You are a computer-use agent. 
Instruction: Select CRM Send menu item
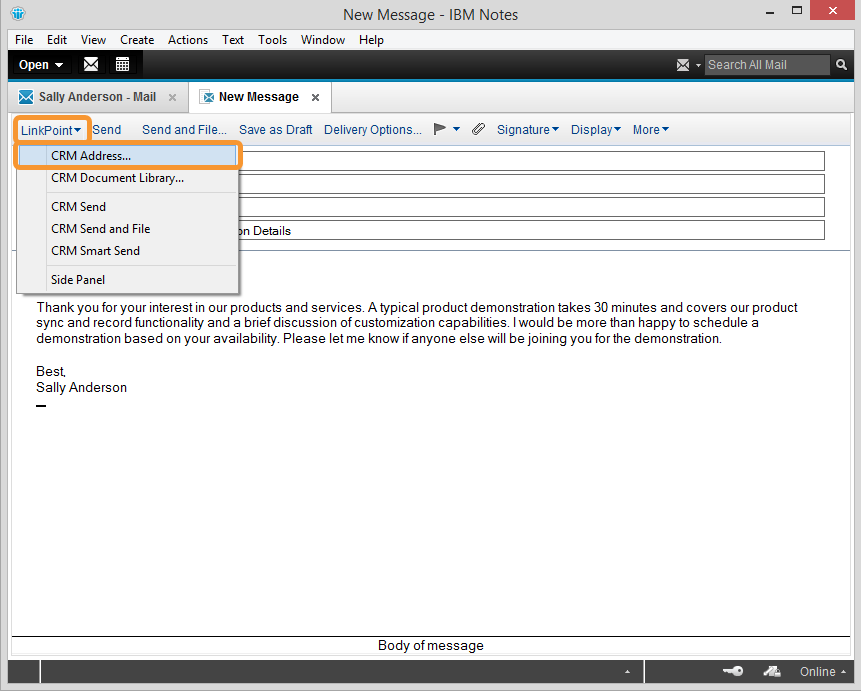click(127, 207)
